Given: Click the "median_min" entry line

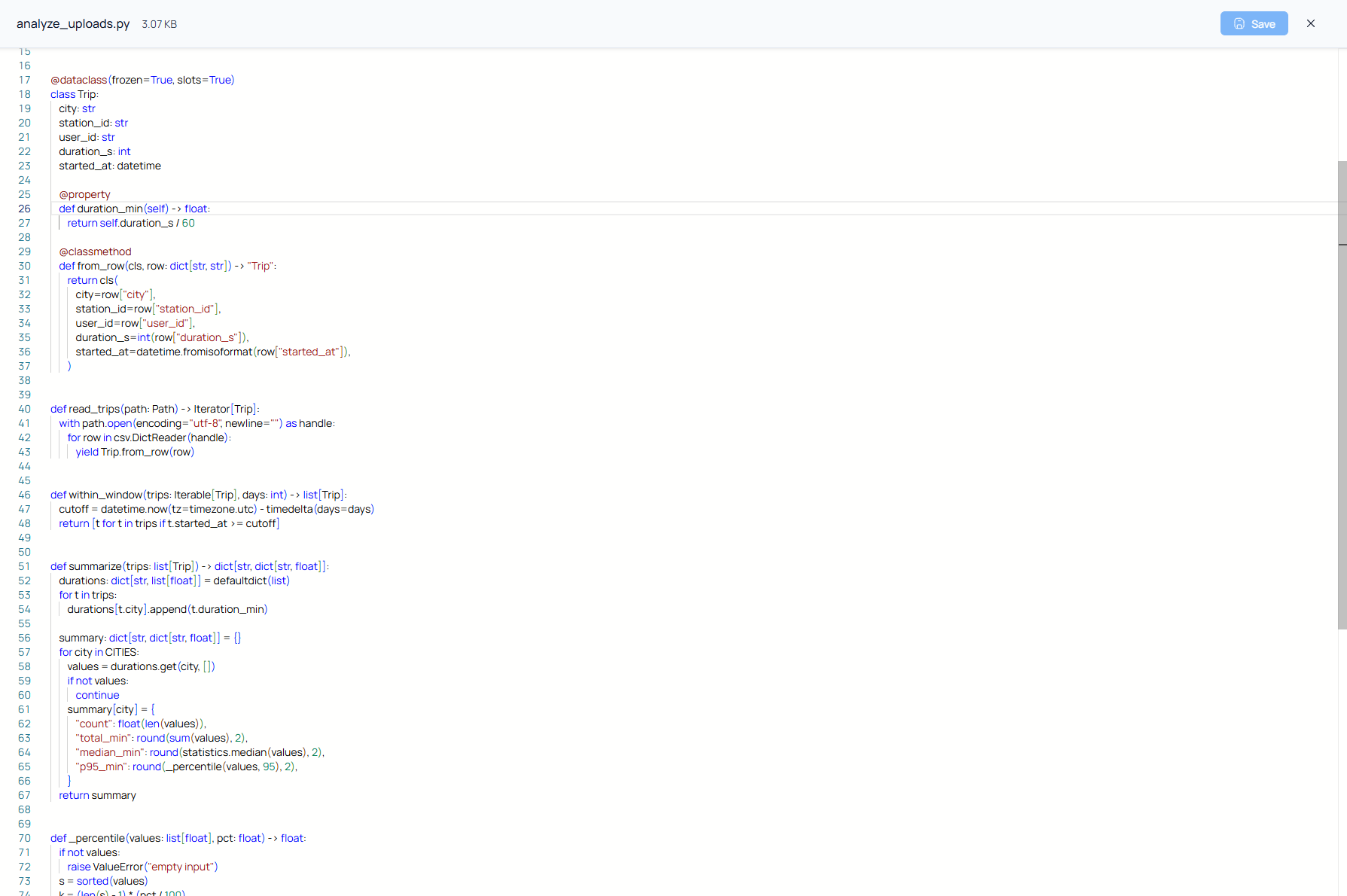Looking at the screenshot, I should point(200,752).
